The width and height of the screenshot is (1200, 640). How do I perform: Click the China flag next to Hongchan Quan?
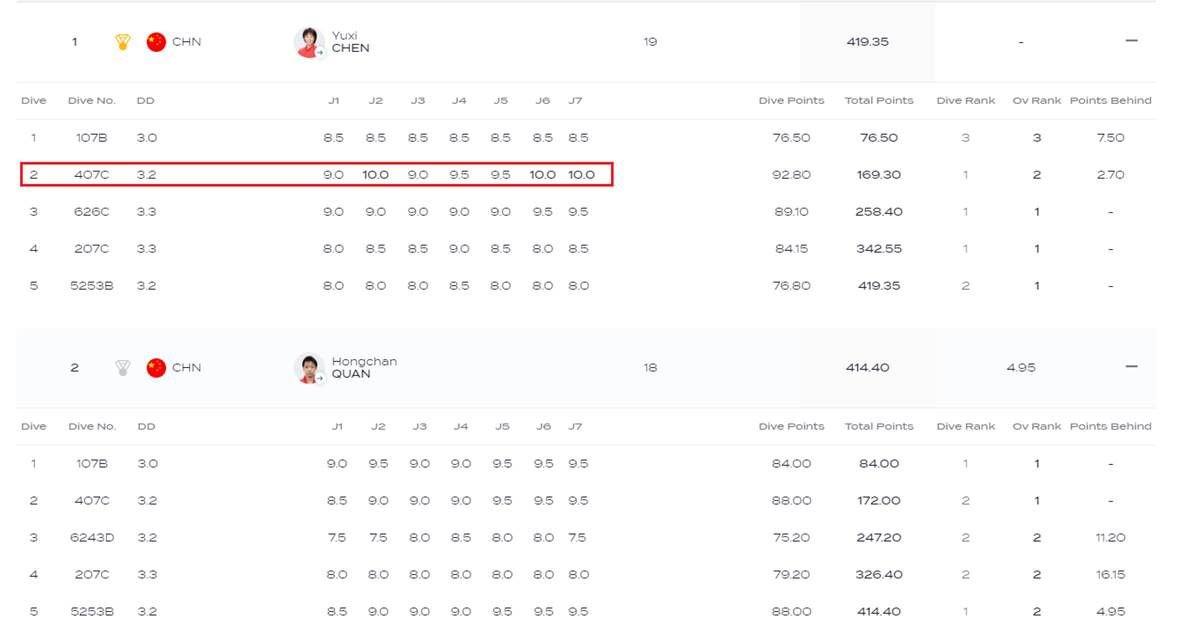[156, 368]
